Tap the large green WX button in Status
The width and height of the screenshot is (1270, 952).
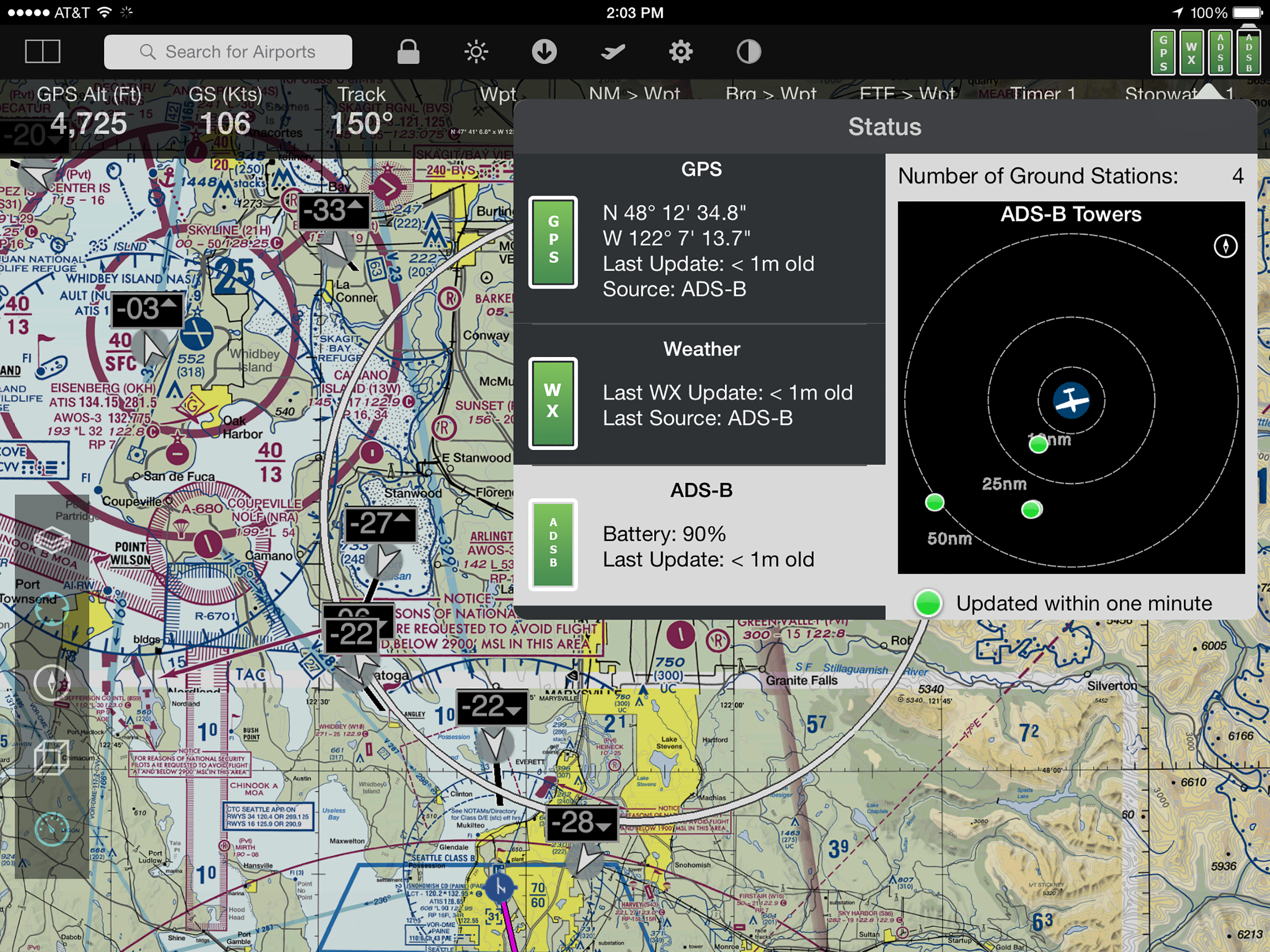(x=552, y=403)
